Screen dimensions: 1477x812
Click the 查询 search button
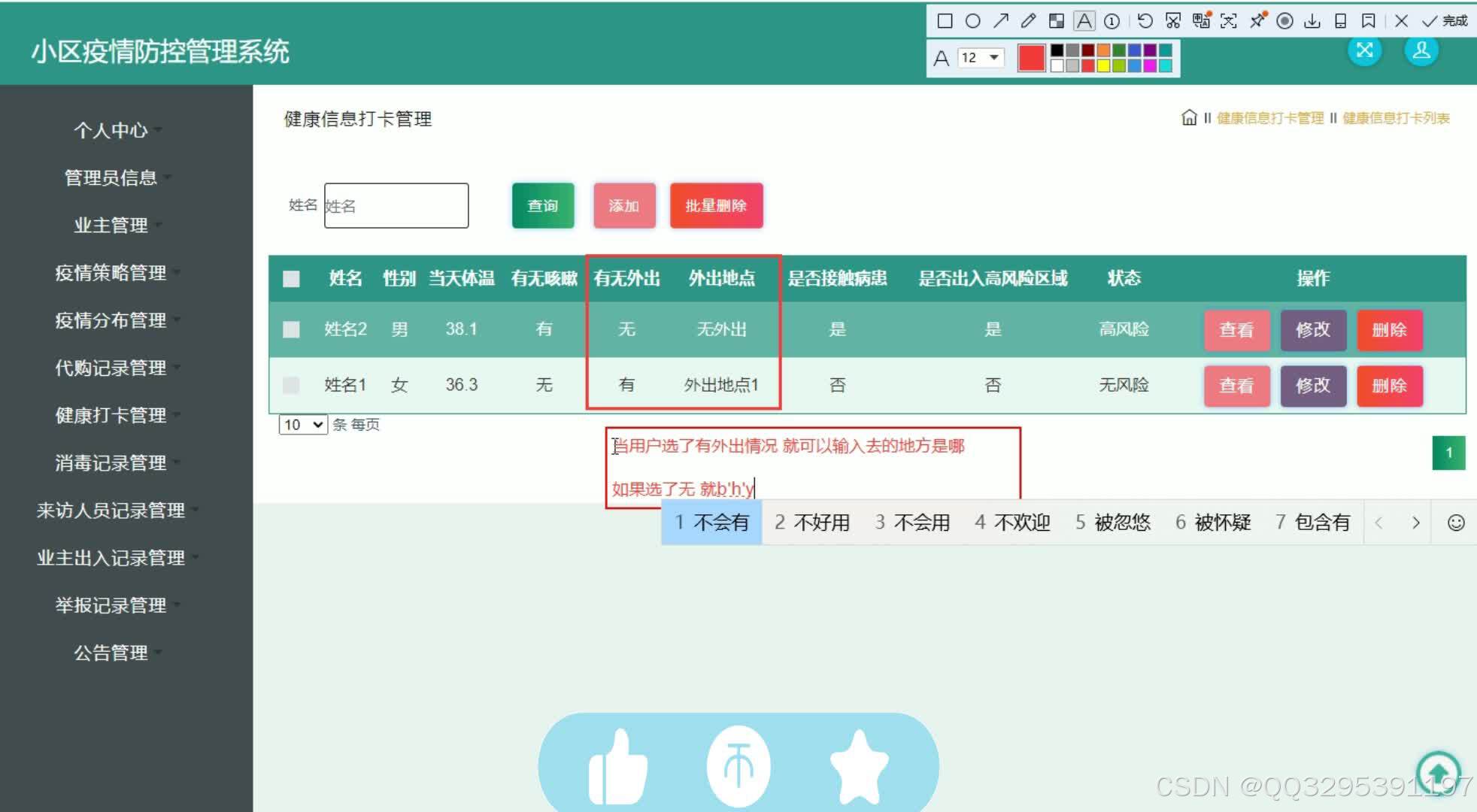pyautogui.click(x=542, y=206)
